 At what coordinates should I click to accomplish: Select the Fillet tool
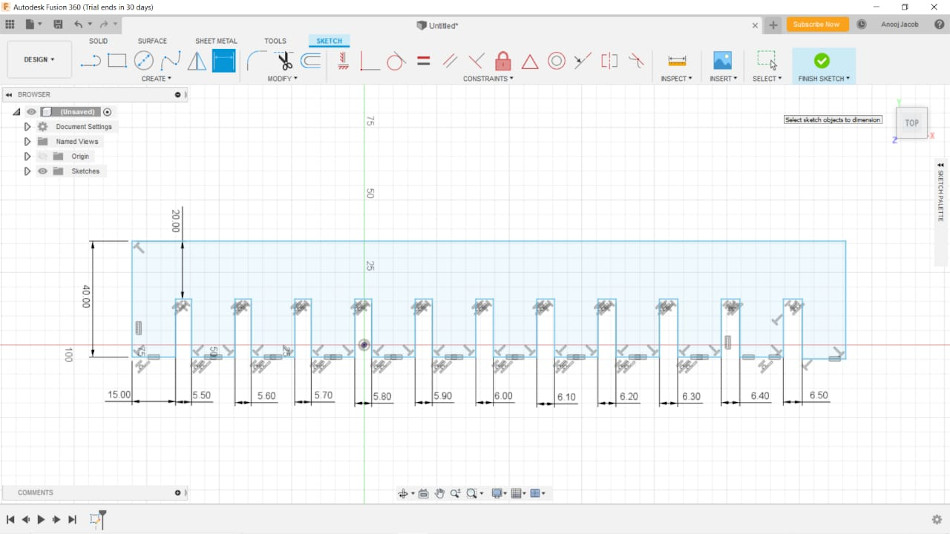256,61
